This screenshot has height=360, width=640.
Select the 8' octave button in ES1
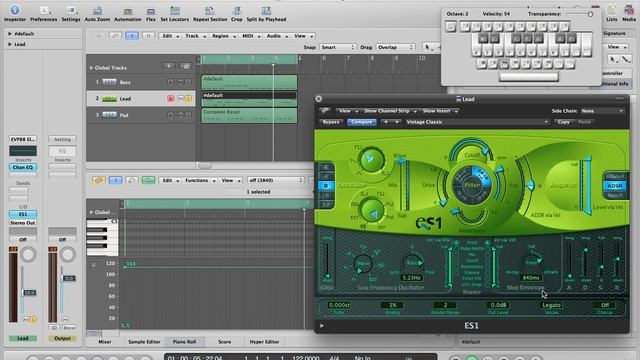[326, 186]
